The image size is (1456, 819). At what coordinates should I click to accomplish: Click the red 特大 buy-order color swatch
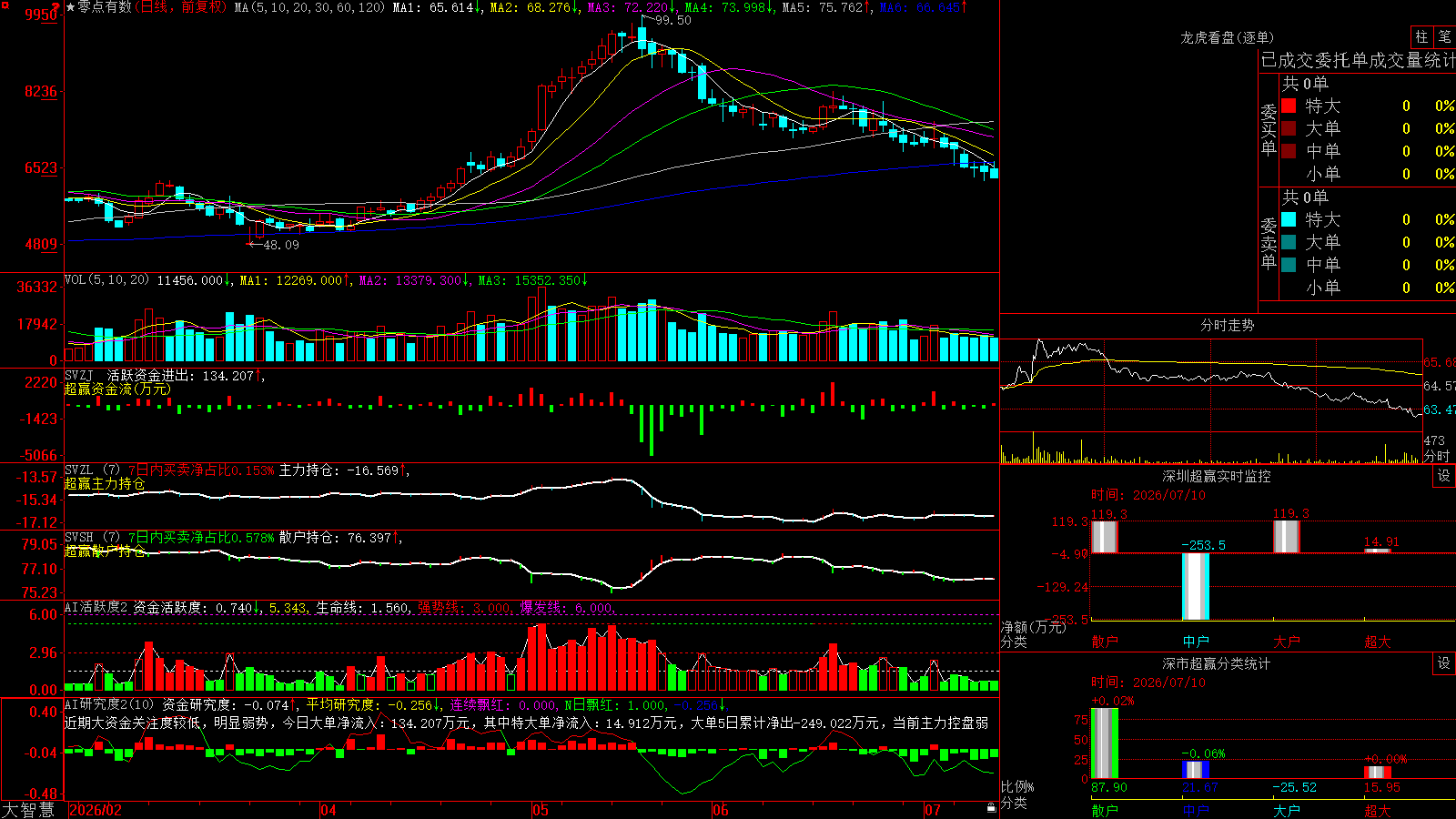1289,106
